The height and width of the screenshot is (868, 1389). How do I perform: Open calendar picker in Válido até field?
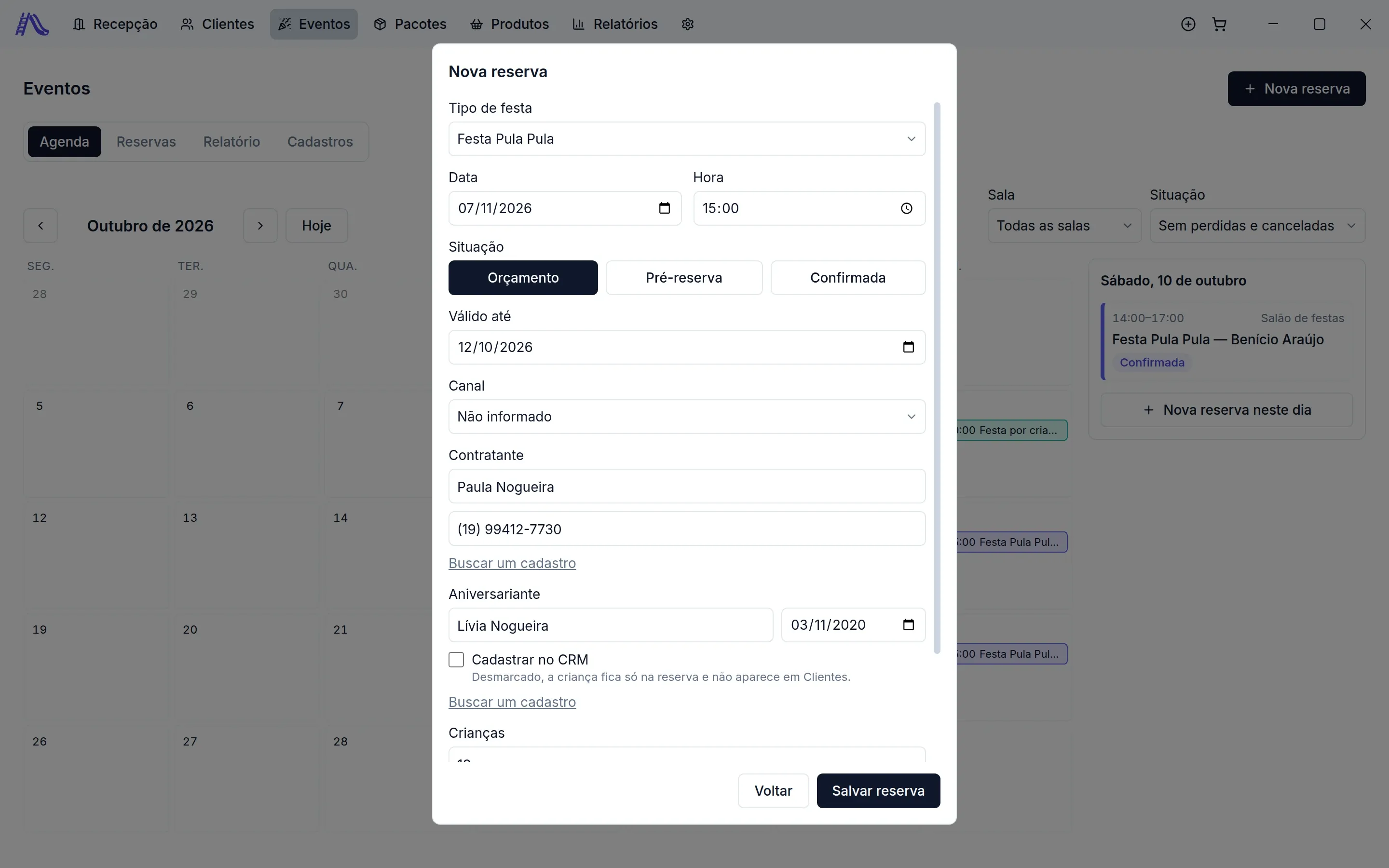[x=908, y=347]
